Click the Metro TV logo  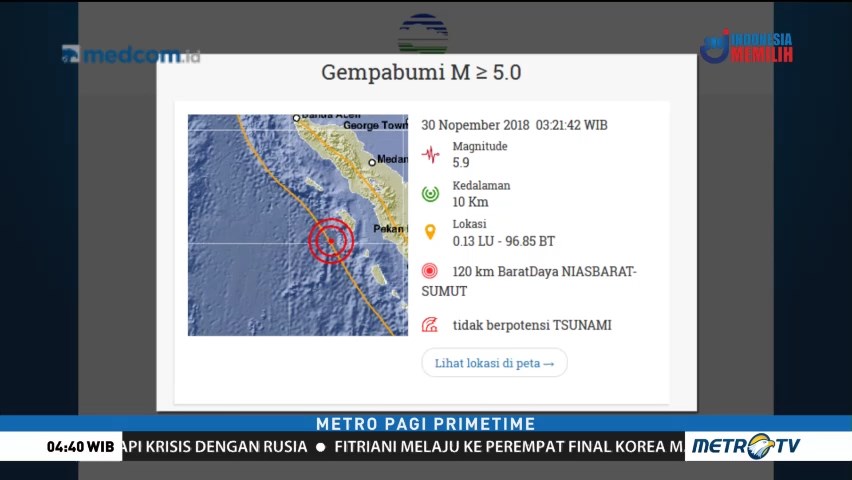(x=746, y=446)
